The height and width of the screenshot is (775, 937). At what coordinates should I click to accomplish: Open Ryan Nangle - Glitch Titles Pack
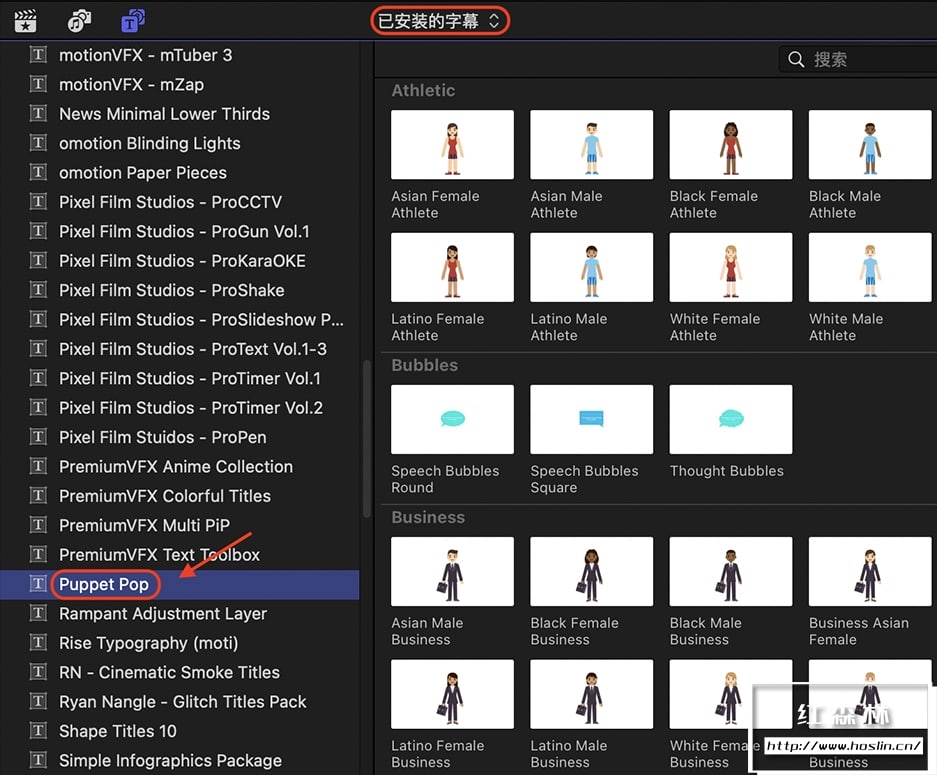tap(182, 702)
